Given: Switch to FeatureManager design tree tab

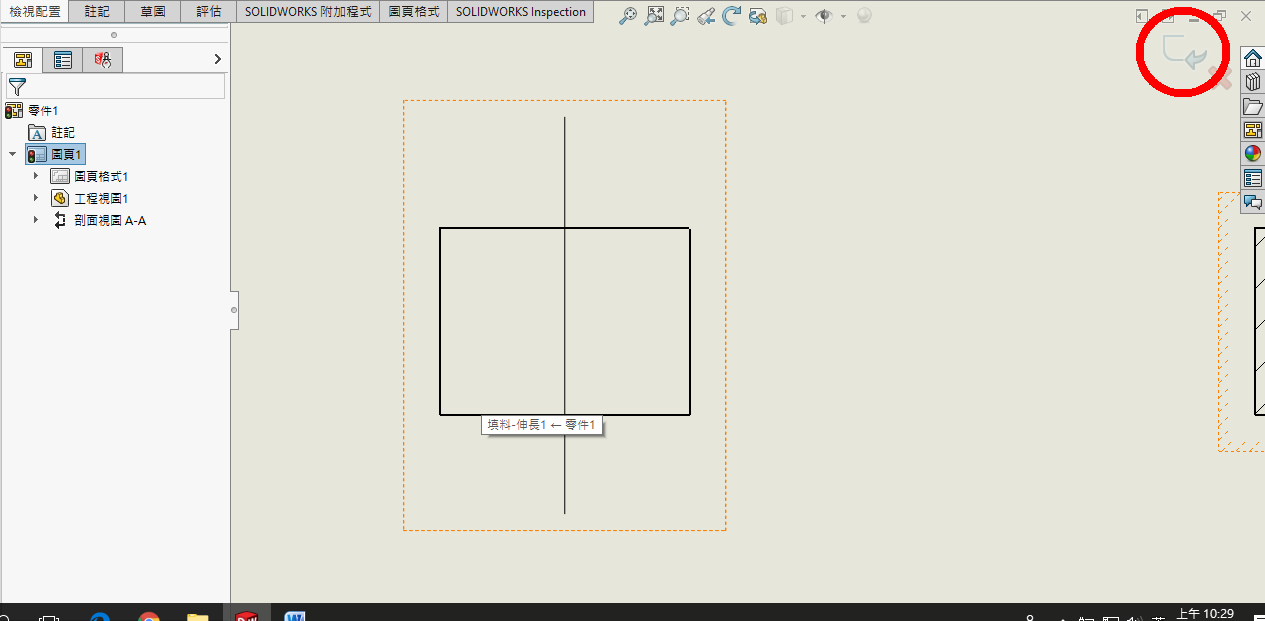Looking at the screenshot, I should 23,60.
